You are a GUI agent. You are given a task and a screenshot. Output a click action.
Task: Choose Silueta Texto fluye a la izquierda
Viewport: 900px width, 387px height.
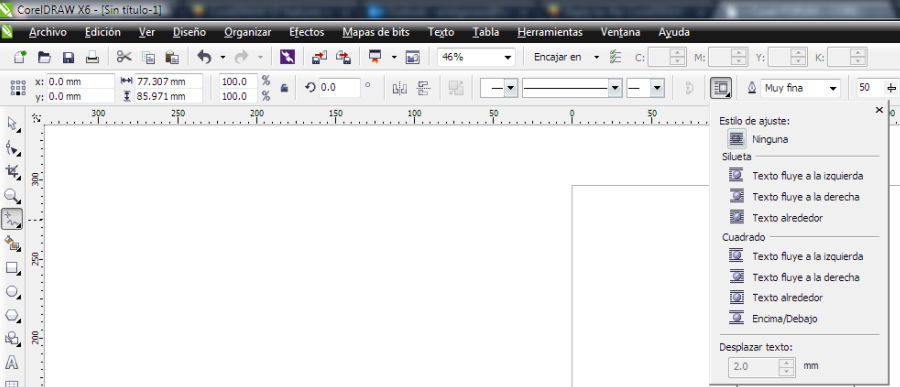coord(796,175)
